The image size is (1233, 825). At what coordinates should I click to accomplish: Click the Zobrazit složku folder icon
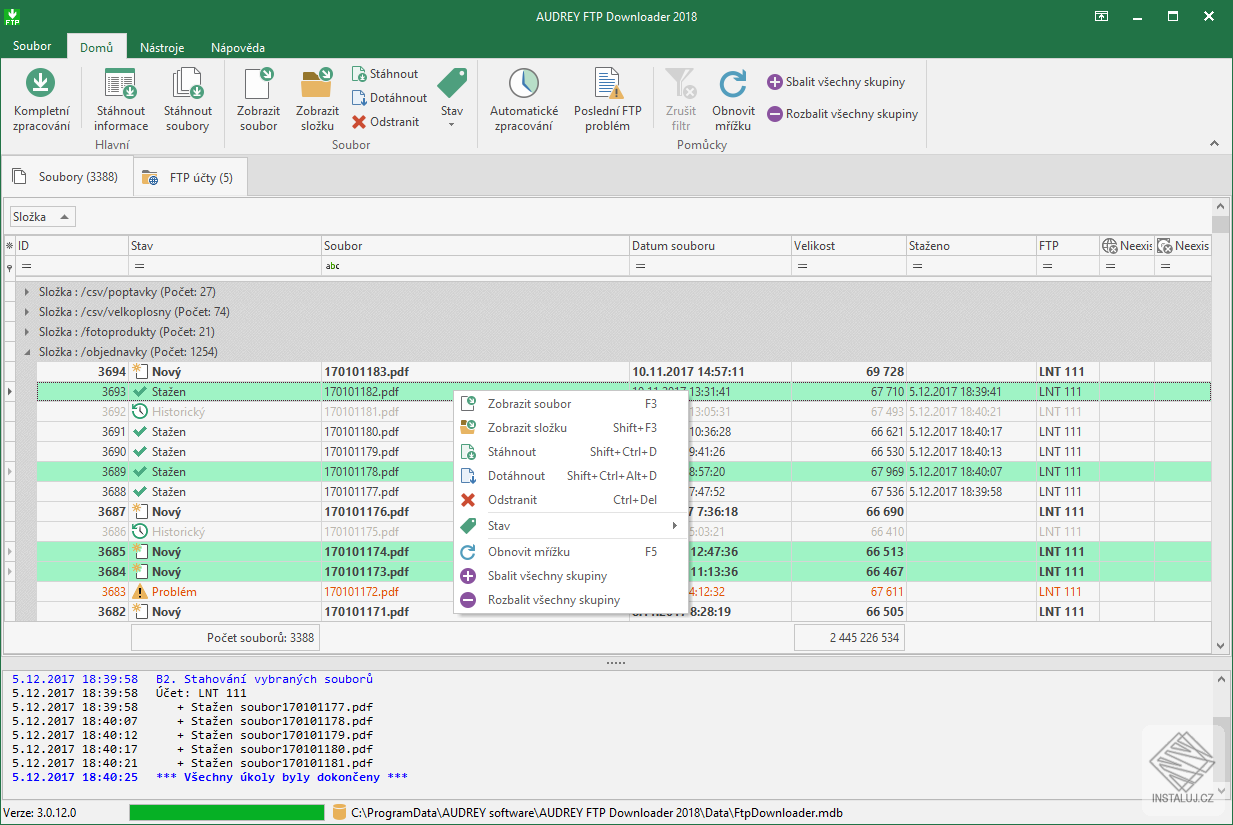coord(316,97)
